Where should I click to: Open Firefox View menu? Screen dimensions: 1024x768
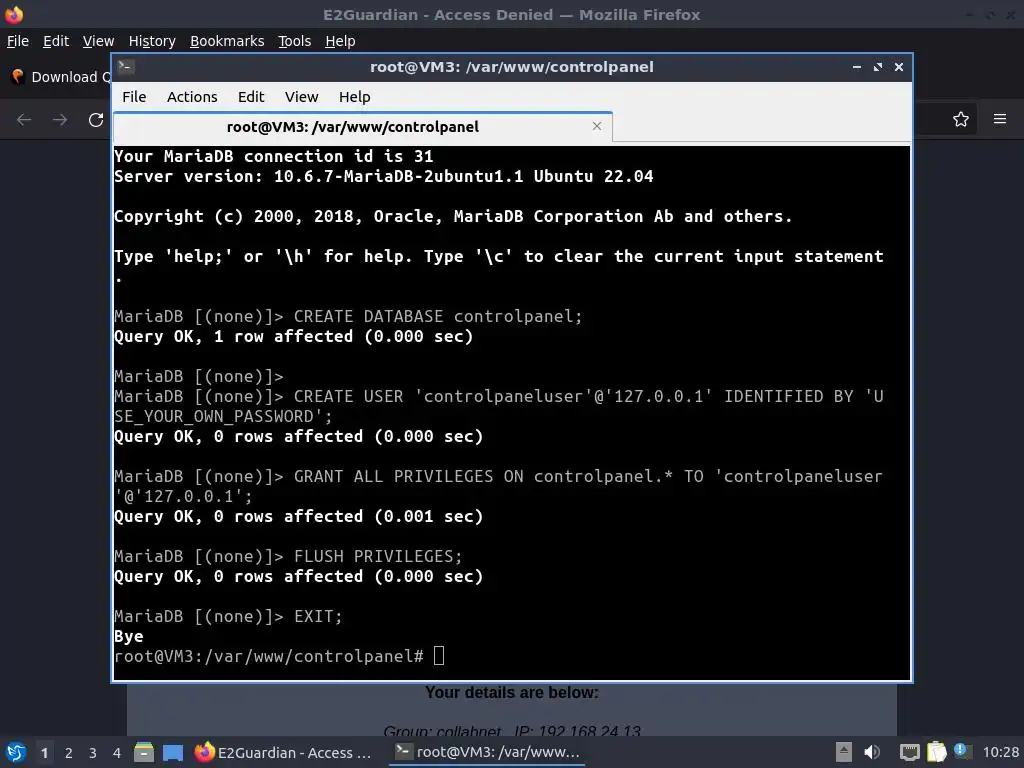pyautogui.click(x=98, y=41)
